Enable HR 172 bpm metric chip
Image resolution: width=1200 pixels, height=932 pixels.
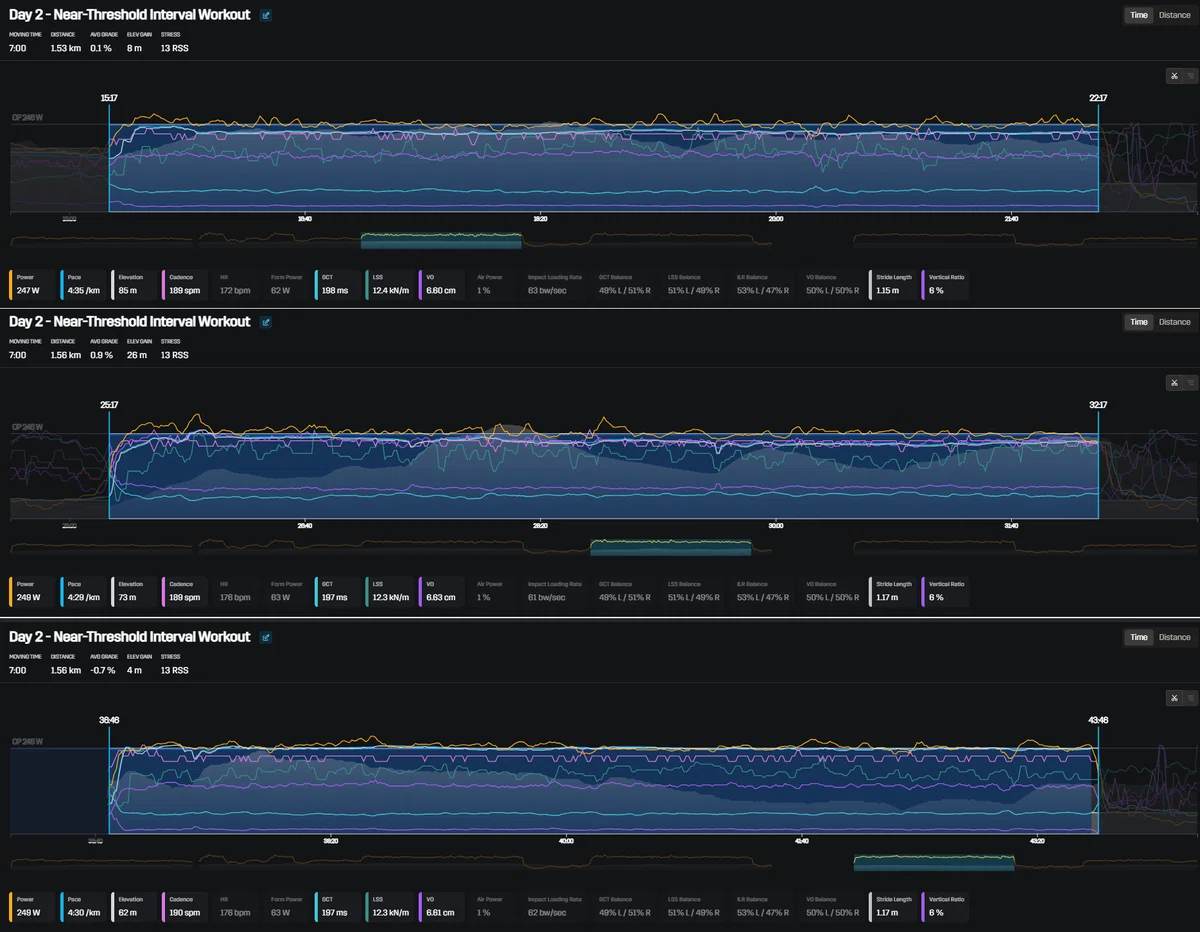point(237,285)
